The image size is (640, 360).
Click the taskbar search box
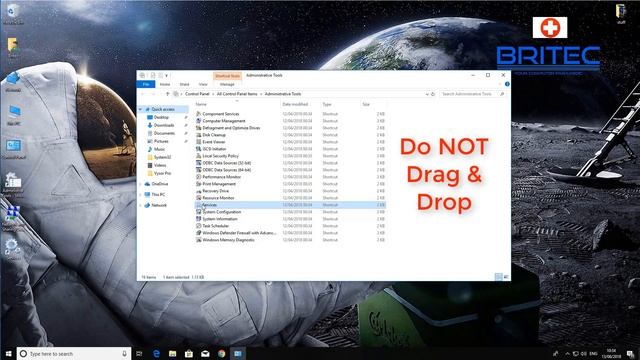point(74,353)
